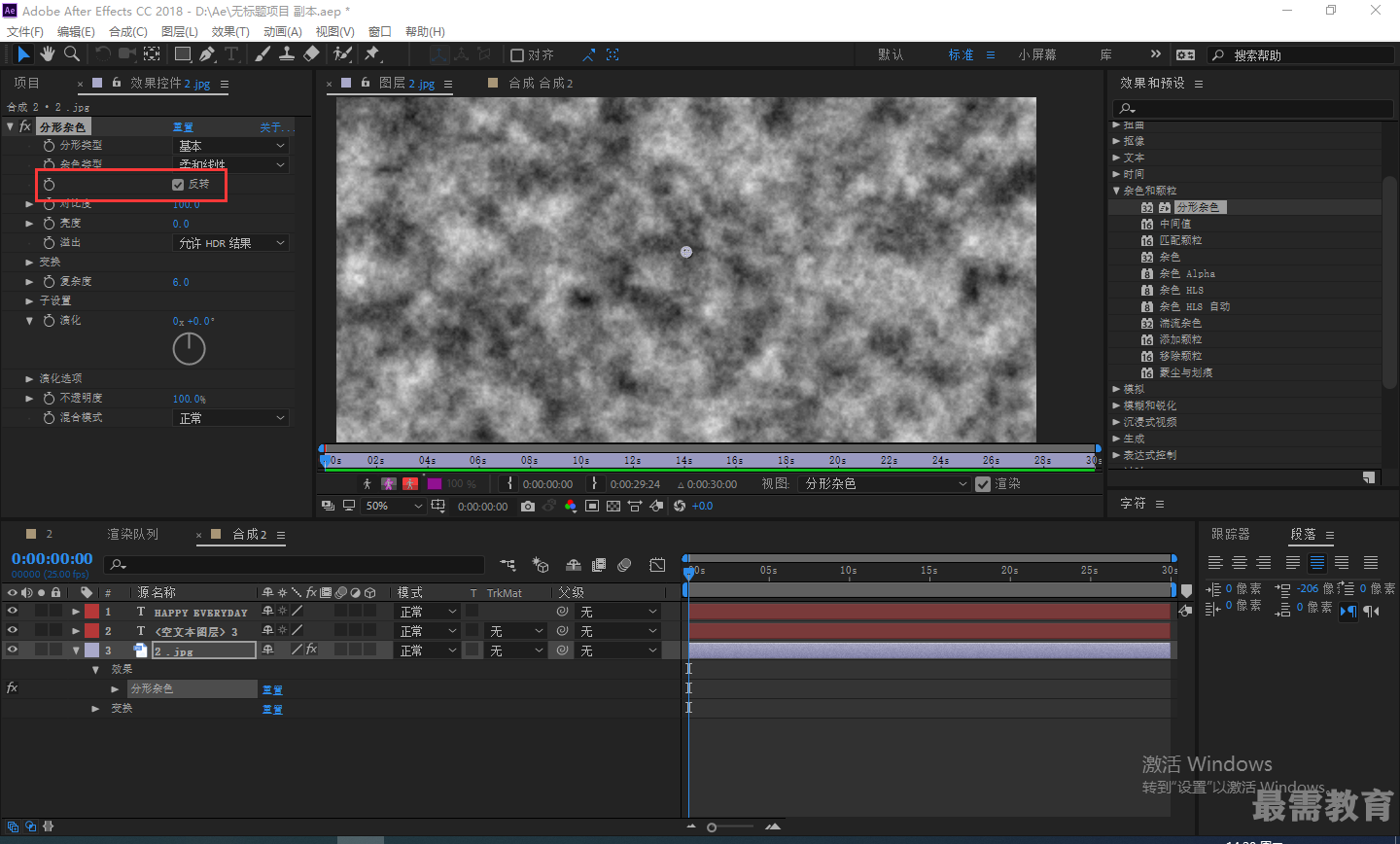Click the draft 3D icon in timeline
1400x844 pixels.
tap(541, 565)
